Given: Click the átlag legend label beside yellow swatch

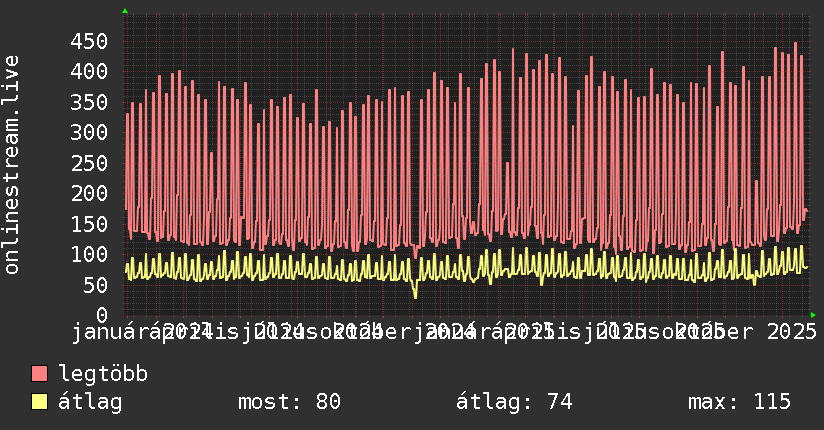Looking at the screenshot, I should pos(90,402).
